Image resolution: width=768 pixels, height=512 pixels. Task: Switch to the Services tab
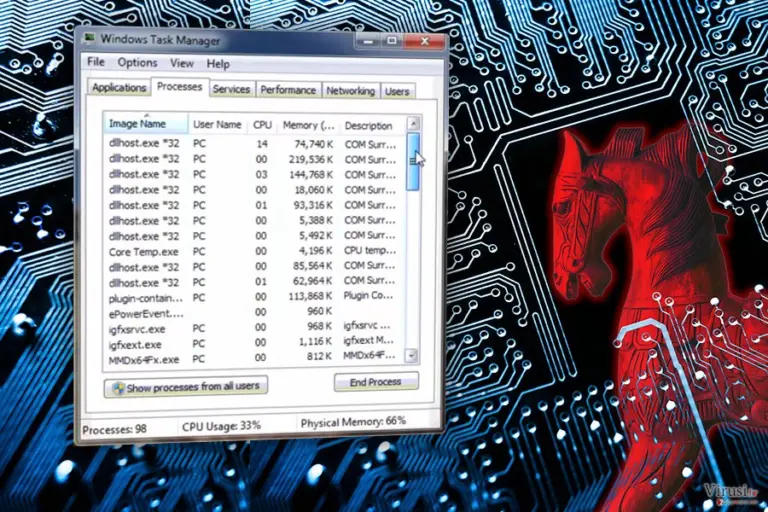tap(231, 89)
